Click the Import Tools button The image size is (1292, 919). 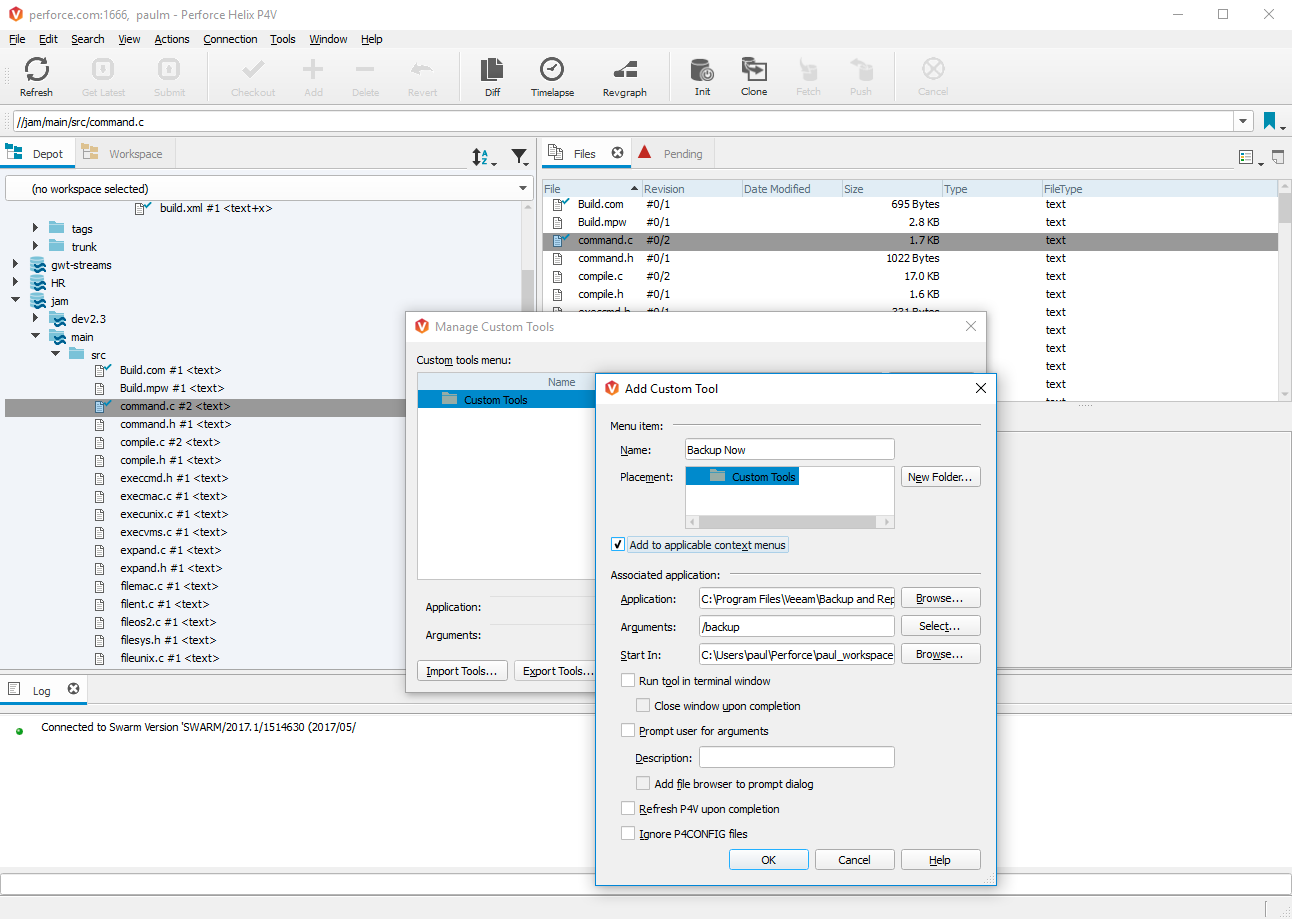[462, 670]
